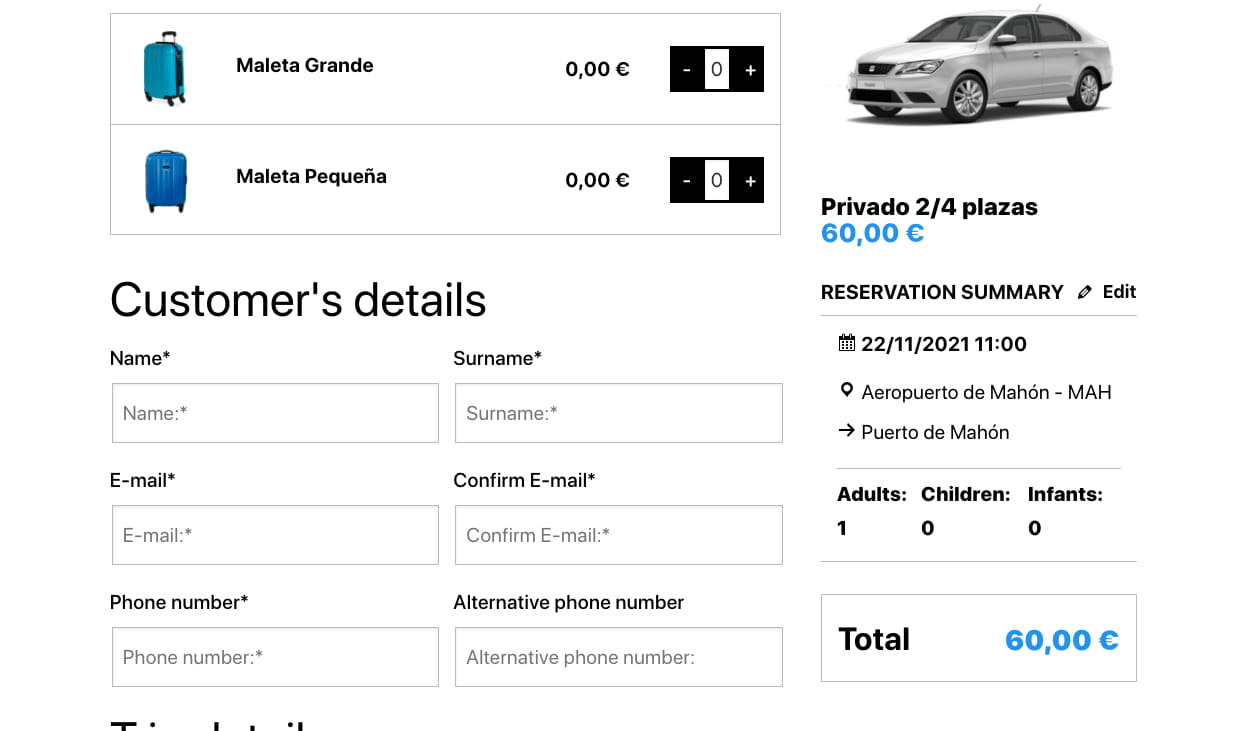
Task: Select the E-mail input field
Action: point(275,535)
